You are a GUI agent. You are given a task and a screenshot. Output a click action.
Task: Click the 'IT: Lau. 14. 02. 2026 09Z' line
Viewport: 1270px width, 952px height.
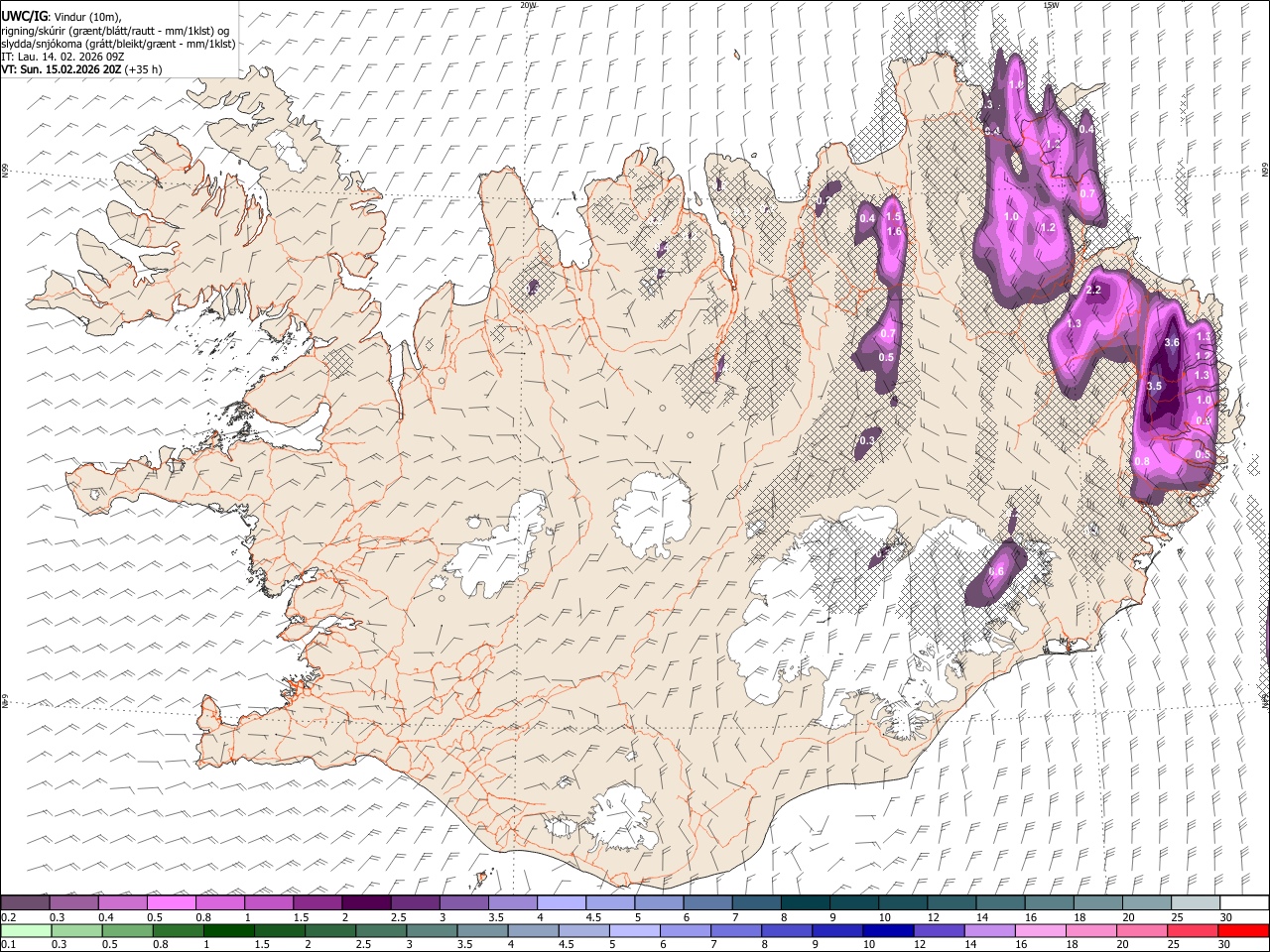63,57
